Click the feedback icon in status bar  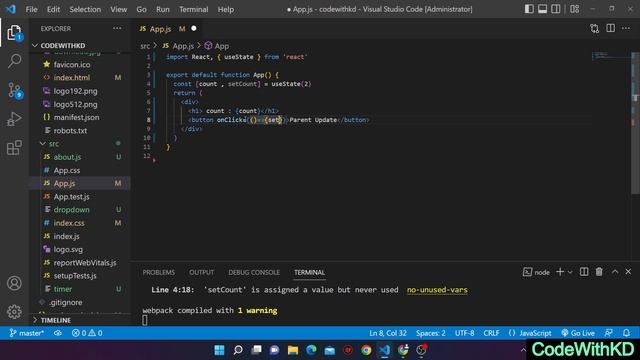(609, 333)
